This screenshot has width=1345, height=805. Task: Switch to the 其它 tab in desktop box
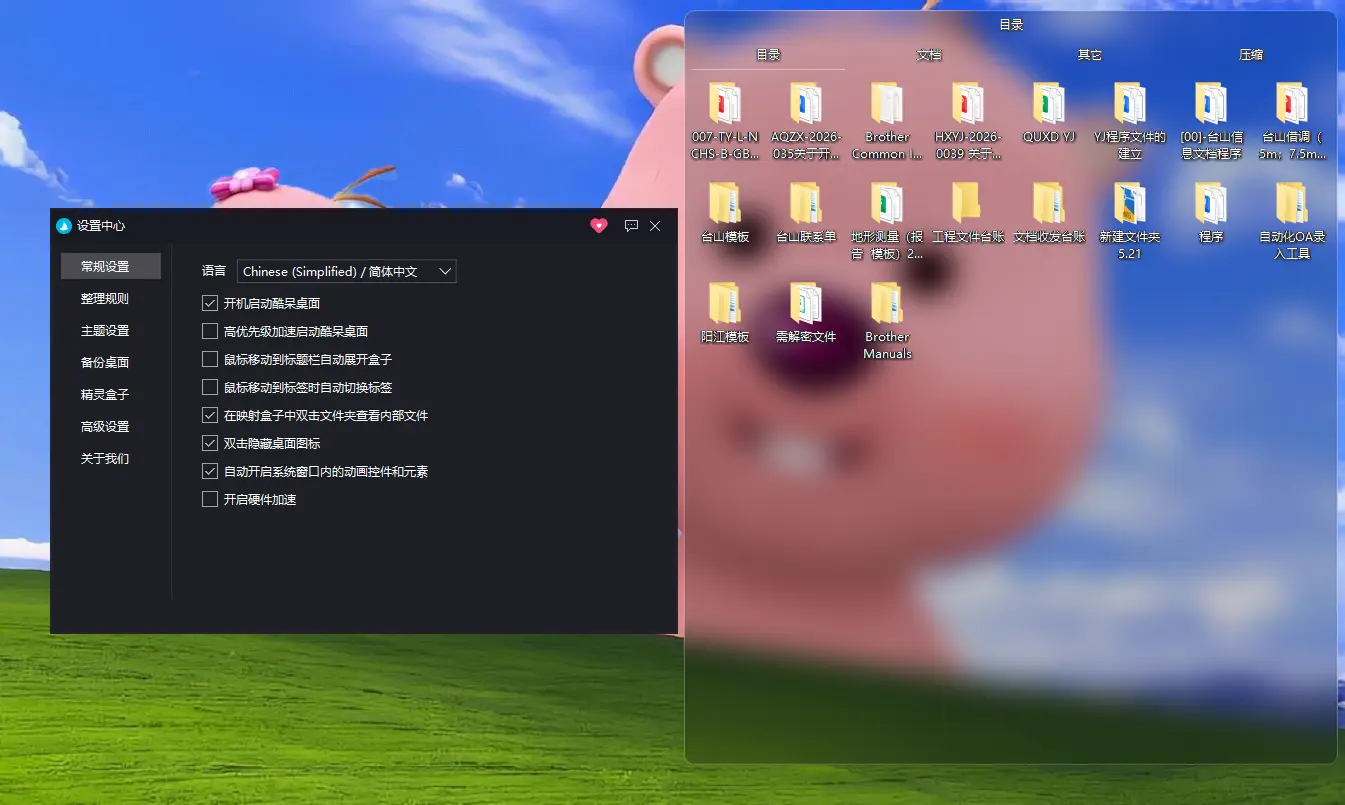[x=1090, y=55]
